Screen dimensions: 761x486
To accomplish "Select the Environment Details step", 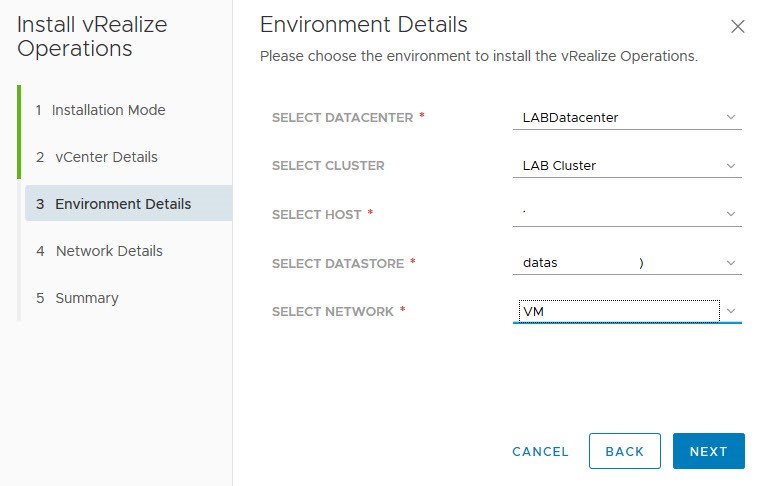I will coord(122,204).
